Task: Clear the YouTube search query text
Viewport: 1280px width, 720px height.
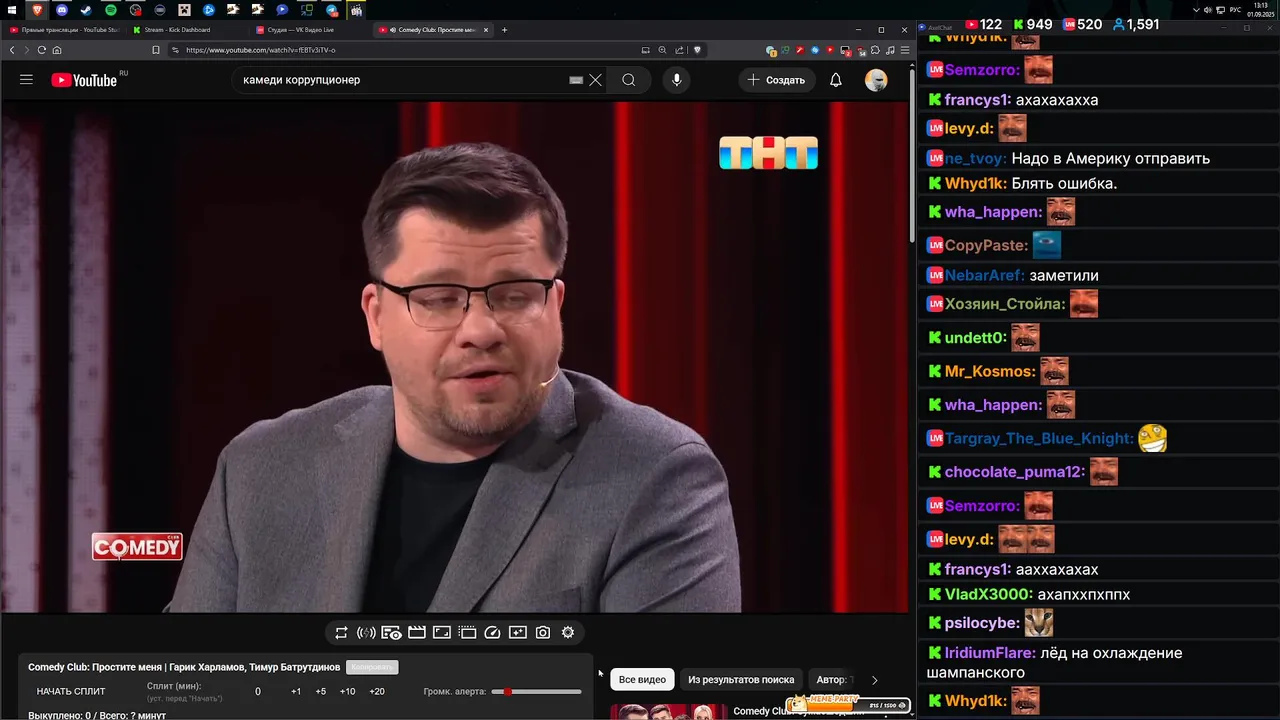Action: click(595, 80)
